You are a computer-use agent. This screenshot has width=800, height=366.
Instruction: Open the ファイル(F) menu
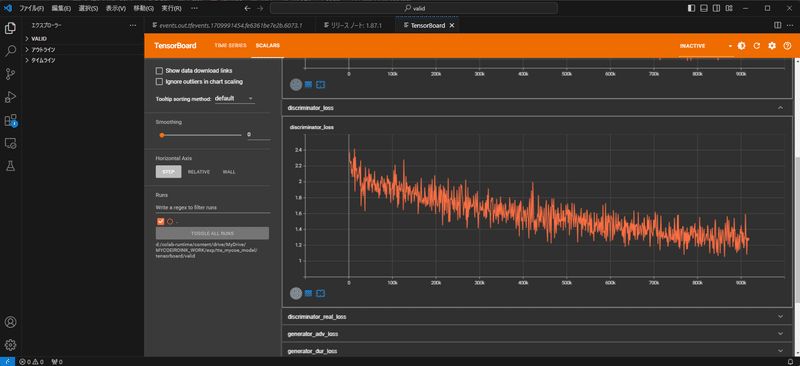coord(32,9)
